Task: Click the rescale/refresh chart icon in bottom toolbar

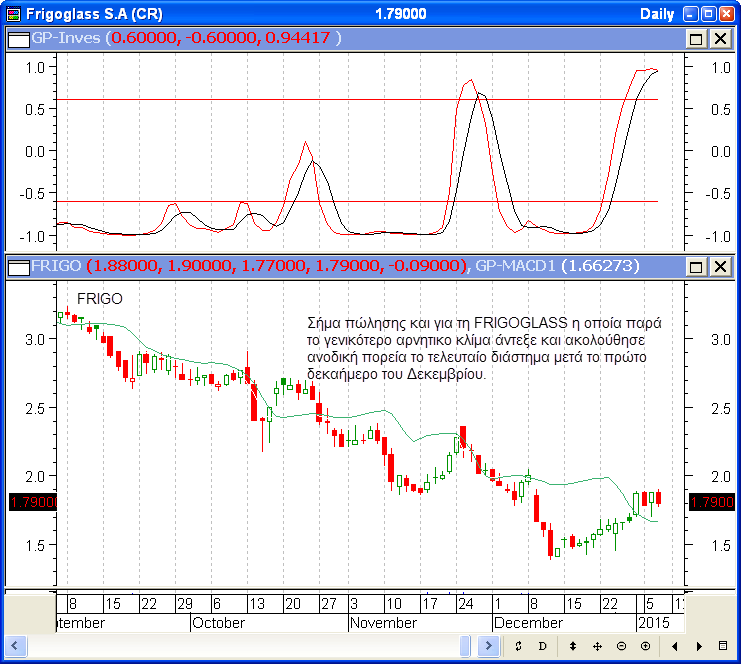Action: 518,646
